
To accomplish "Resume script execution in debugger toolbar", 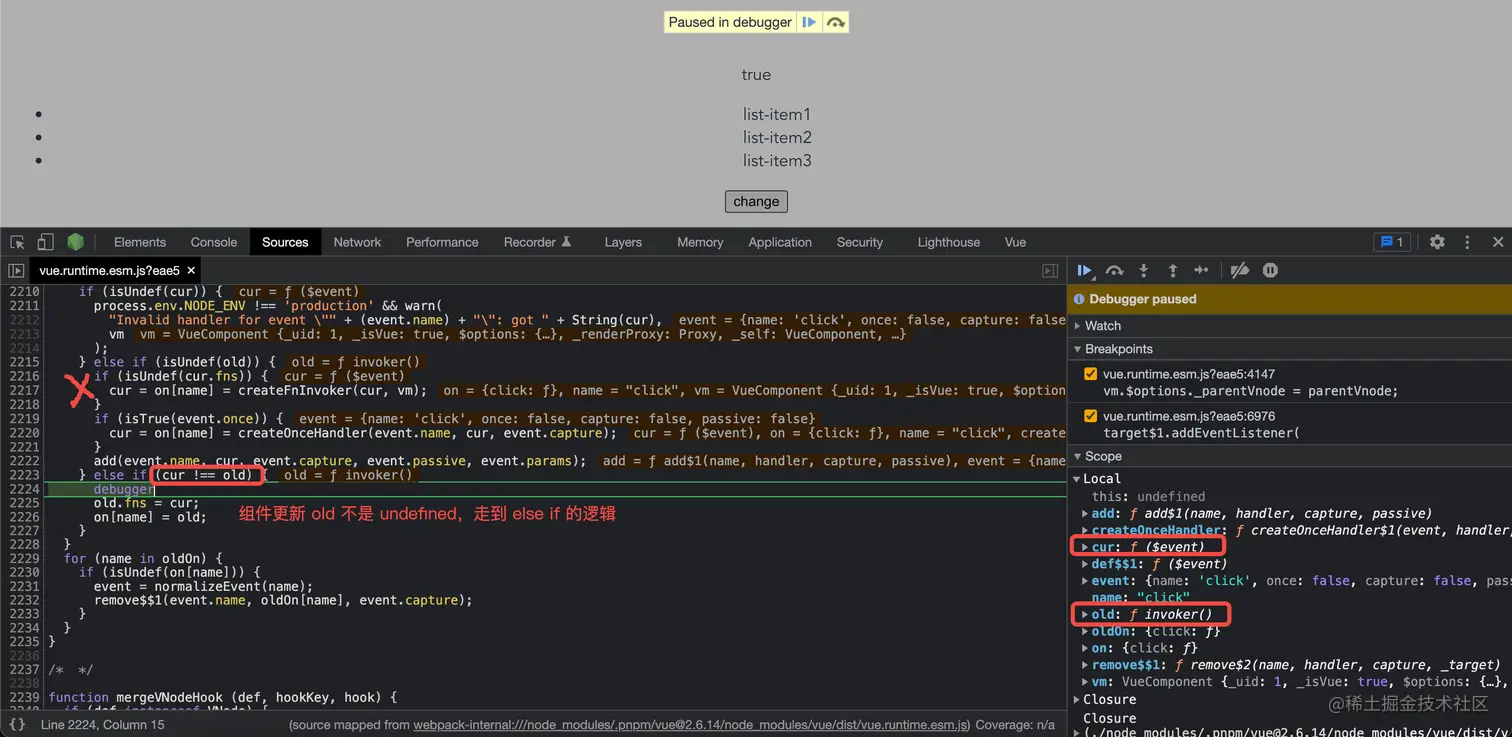I will click(1084, 270).
